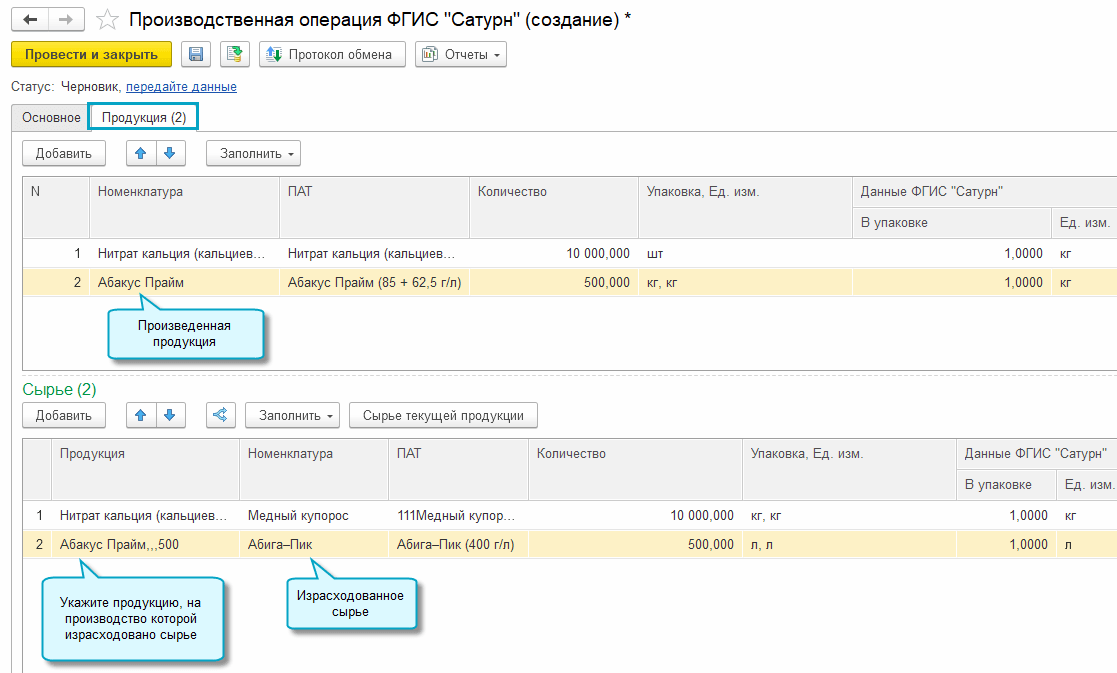Move product row up with arrow
1117x673 pixels.
coord(141,153)
